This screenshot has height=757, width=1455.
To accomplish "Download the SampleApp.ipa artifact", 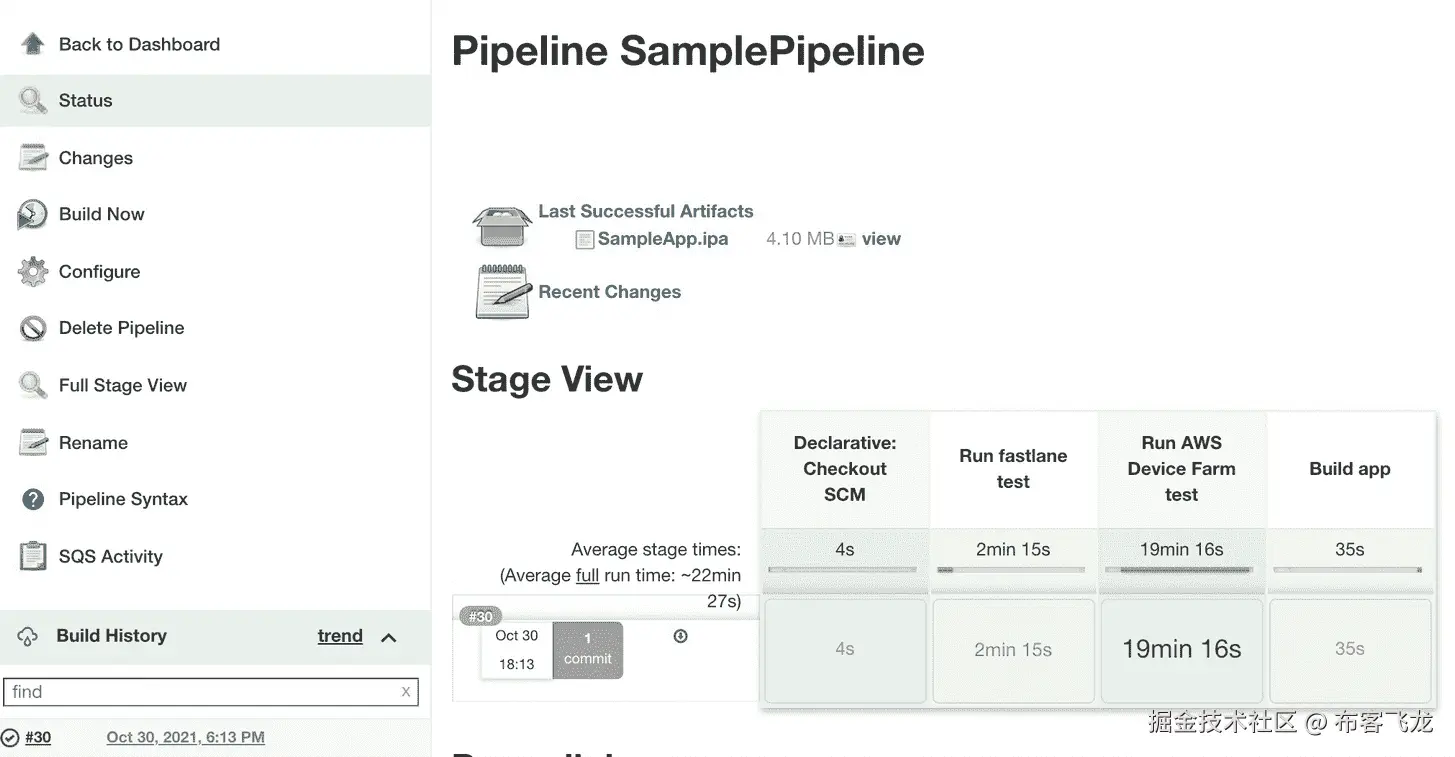I will (x=662, y=239).
